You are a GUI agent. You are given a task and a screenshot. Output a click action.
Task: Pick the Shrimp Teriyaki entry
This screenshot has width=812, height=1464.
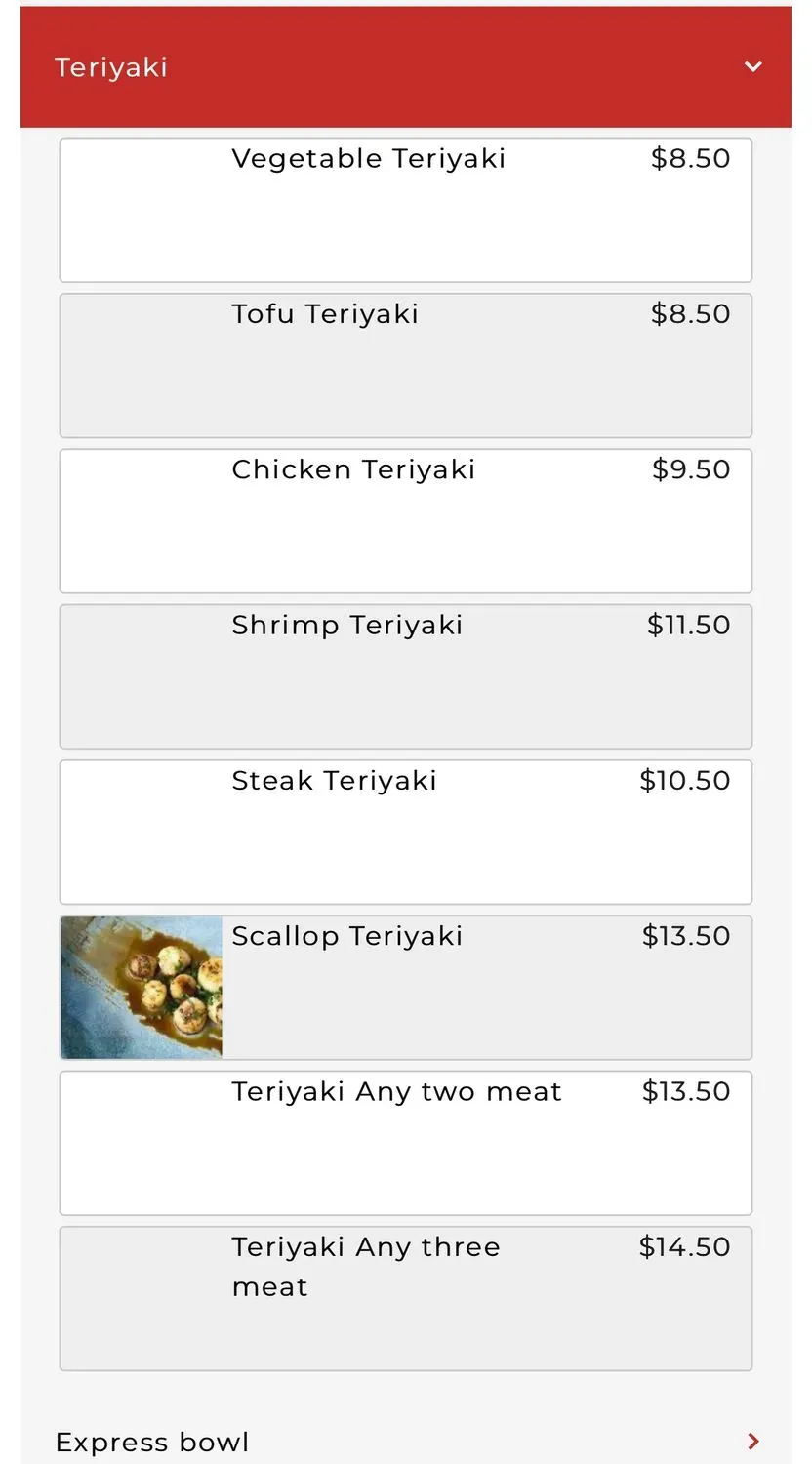point(347,625)
